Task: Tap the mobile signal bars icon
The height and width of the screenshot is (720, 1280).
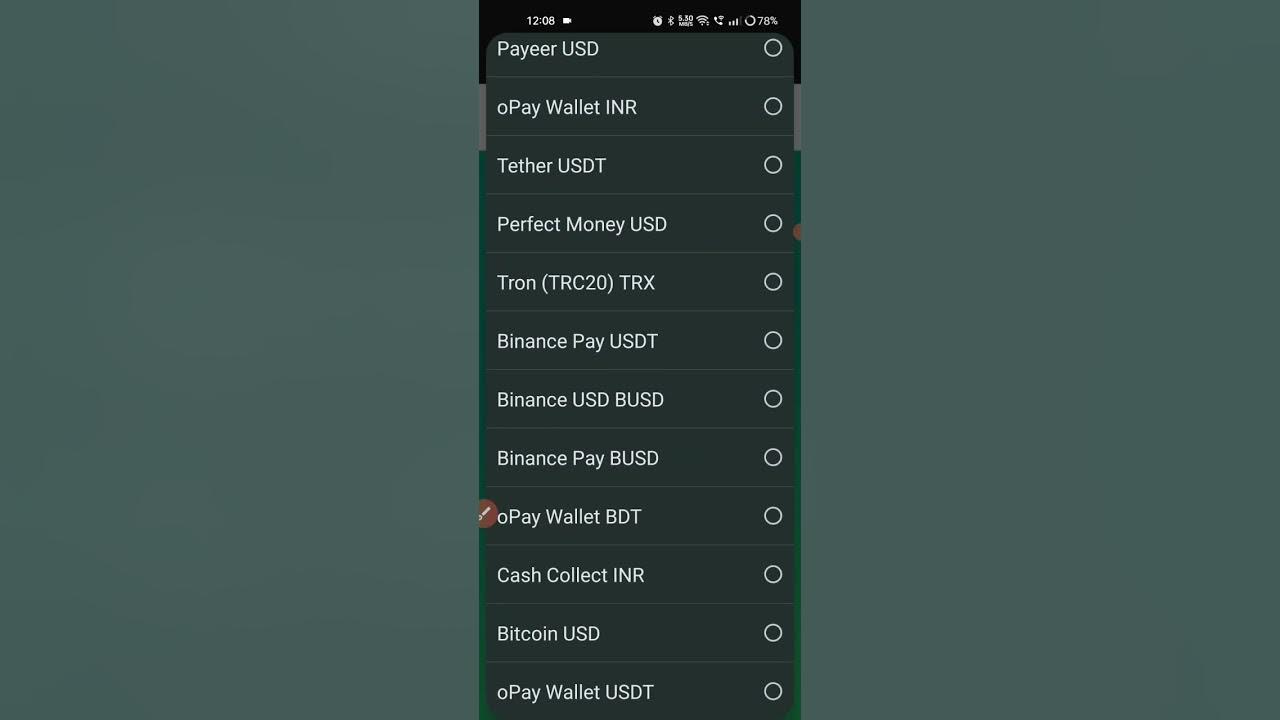Action: (734, 21)
